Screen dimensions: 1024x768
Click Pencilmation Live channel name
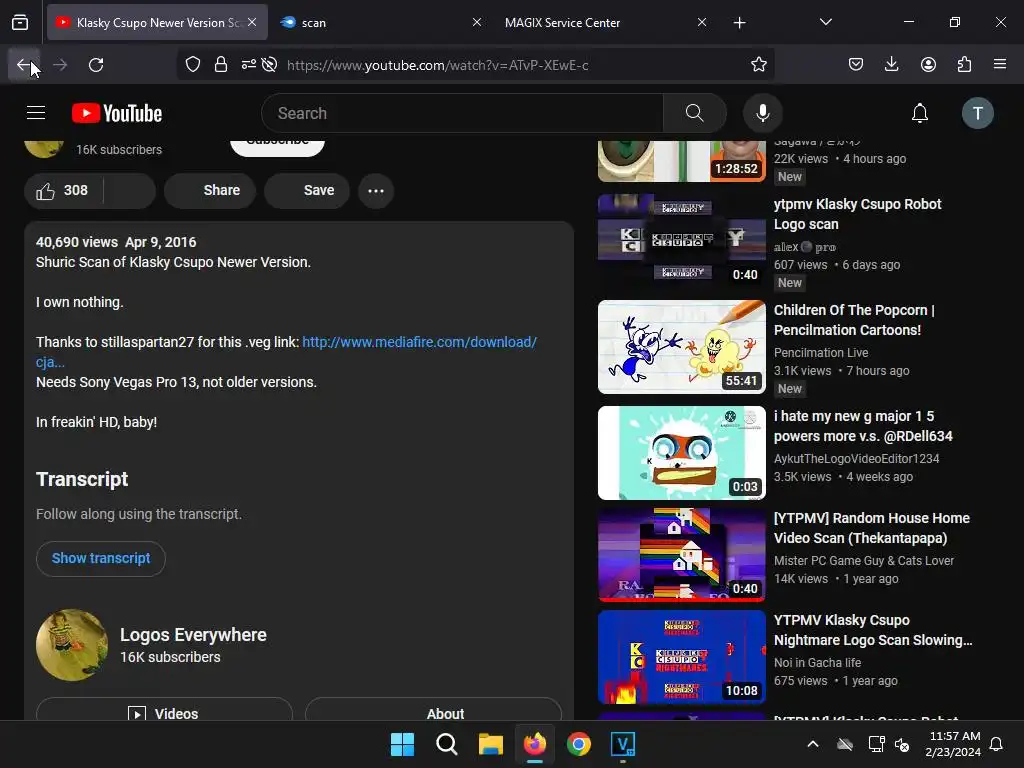821,353
